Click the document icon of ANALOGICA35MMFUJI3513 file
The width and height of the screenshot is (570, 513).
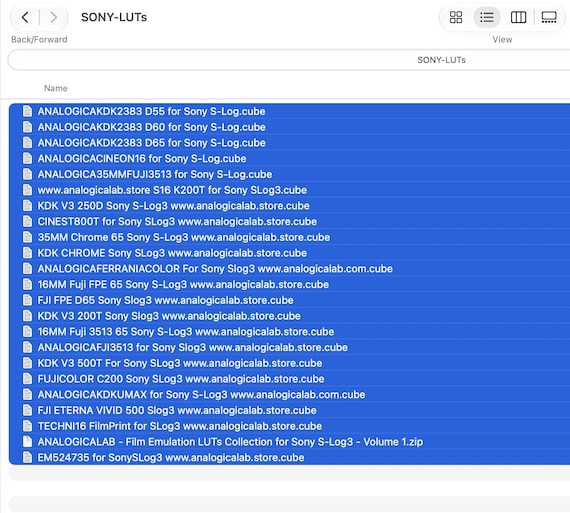(27, 174)
